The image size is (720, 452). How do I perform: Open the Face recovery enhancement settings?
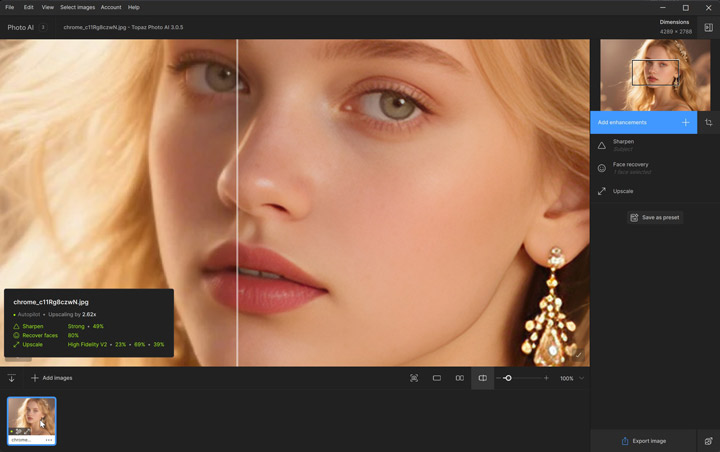click(655, 168)
